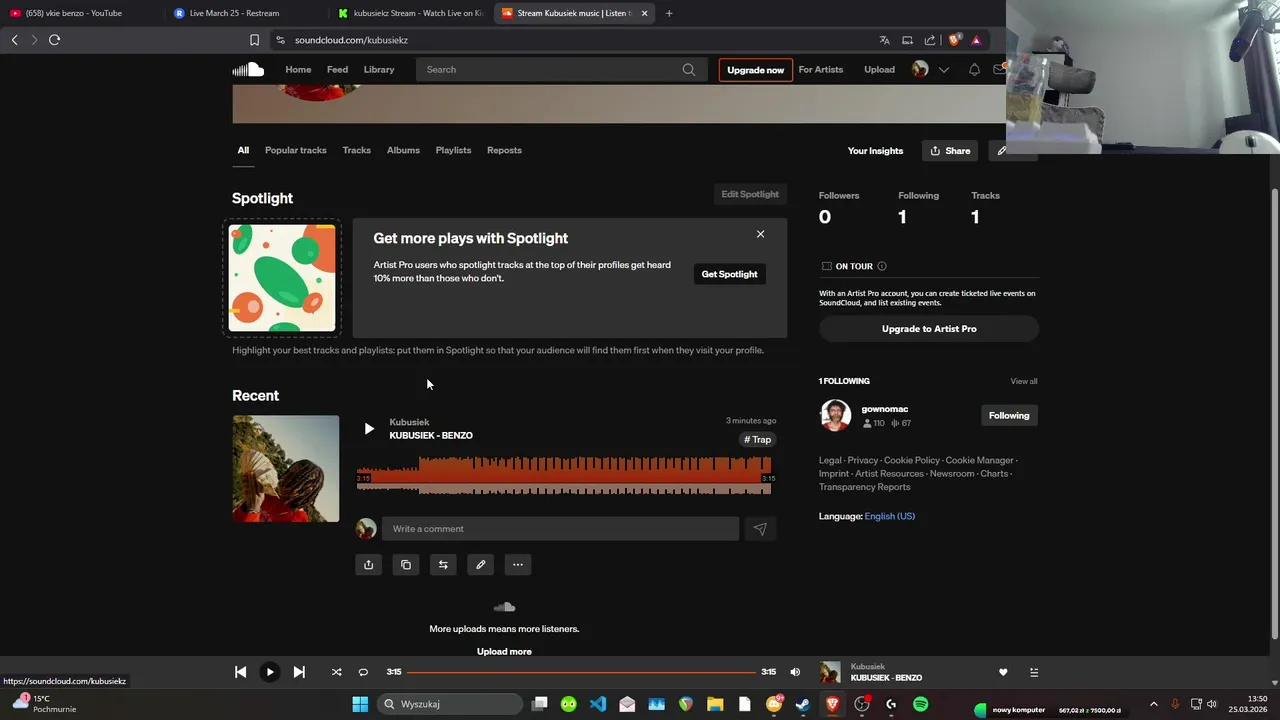Toggle the volume speaker in player bar
This screenshot has height=720, width=1280.
pyautogui.click(x=795, y=672)
